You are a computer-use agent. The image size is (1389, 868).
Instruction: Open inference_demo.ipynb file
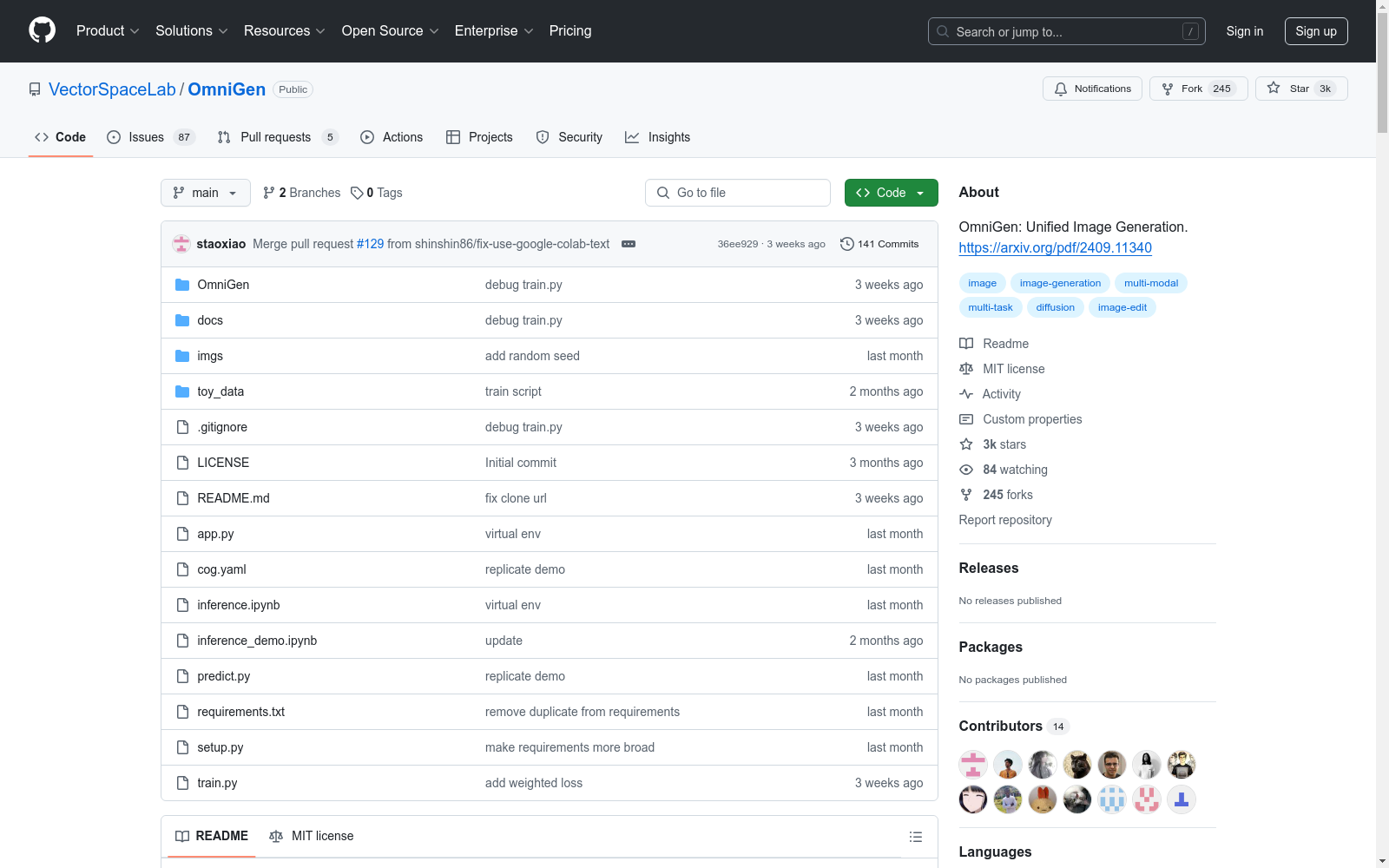(257, 641)
